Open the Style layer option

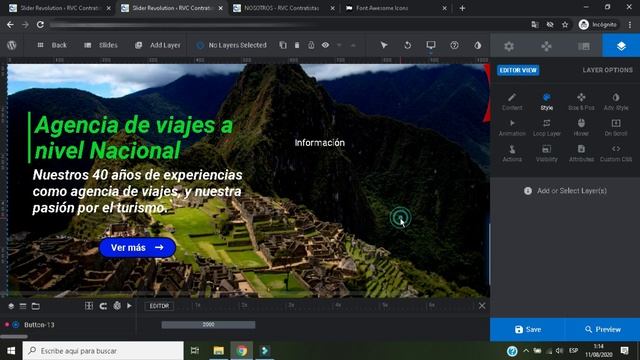click(547, 102)
